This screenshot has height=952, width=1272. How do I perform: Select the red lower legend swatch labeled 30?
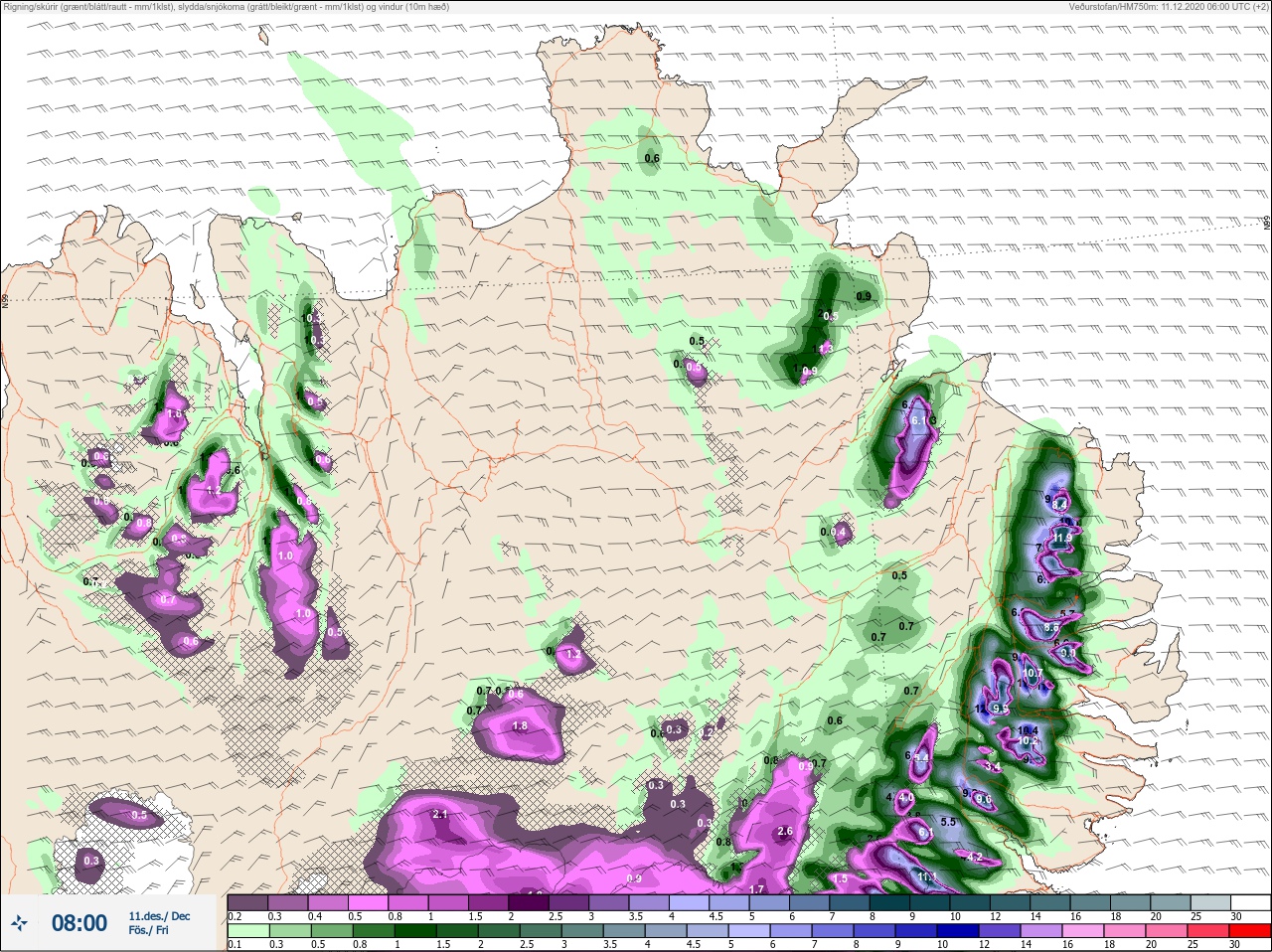pyautogui.click(x=1250, y=931)
